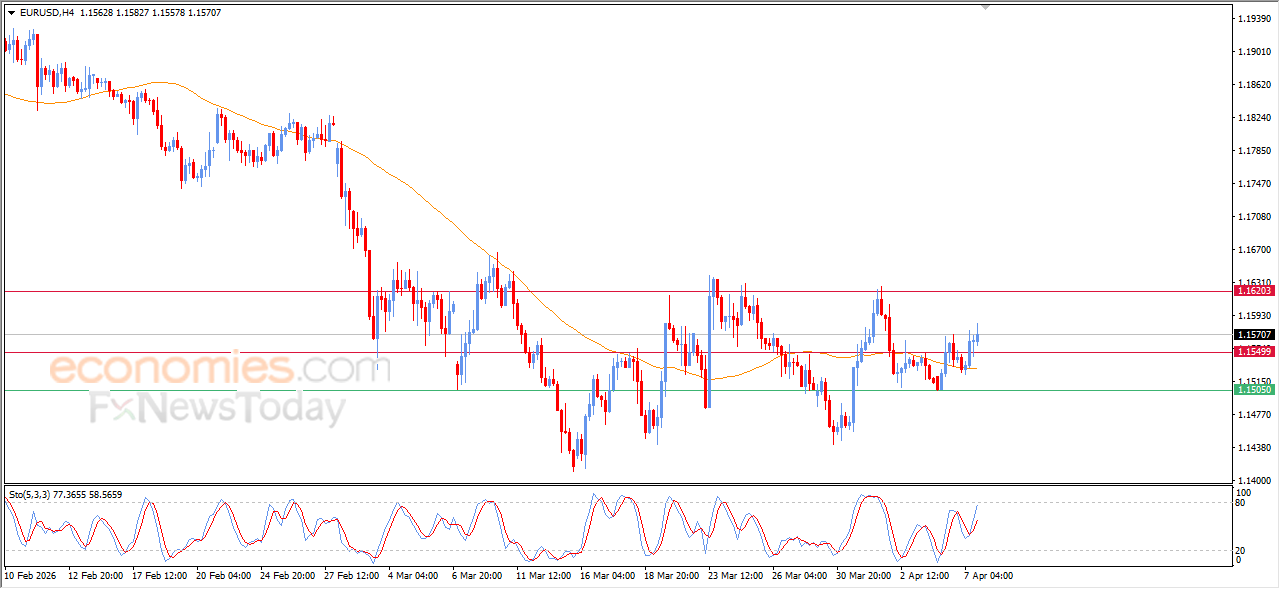Click the Sto(5,3,3) indicator label

click(33, 495)
